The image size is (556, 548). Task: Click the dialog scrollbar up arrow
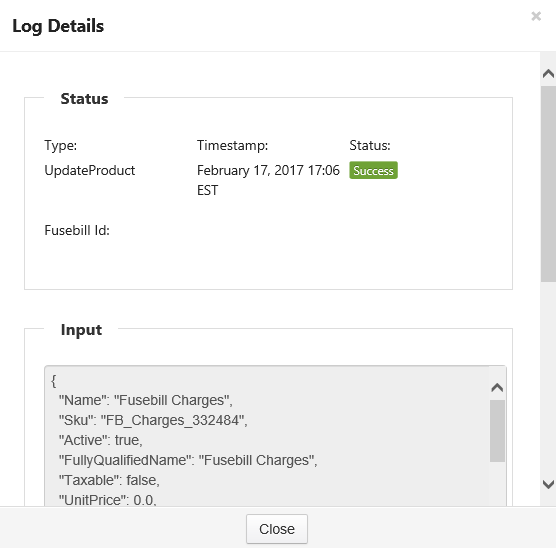coord(548,73)
